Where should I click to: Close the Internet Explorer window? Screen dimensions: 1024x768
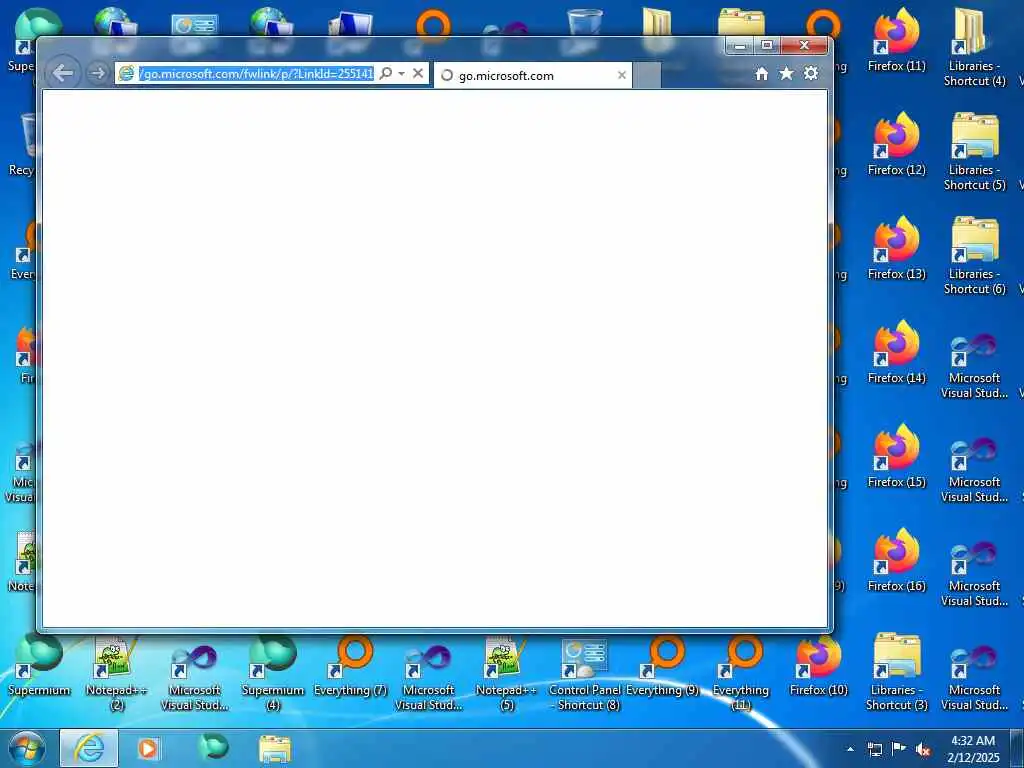[x=805, y=46]
